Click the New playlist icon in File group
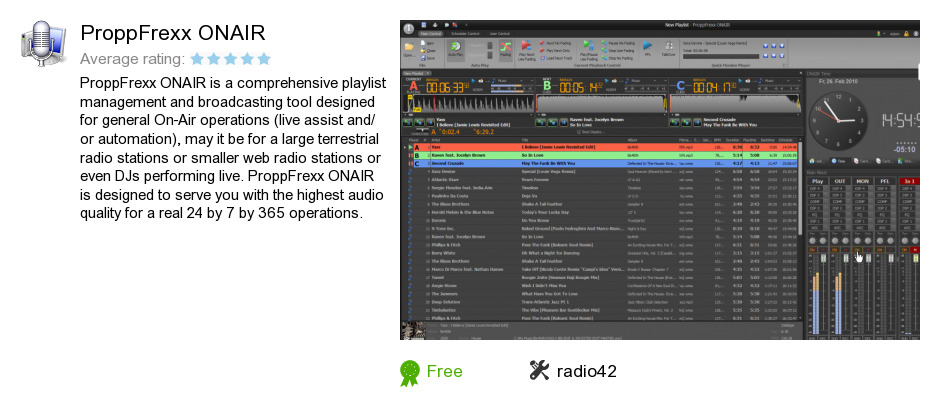 click(x=424, y=44)
